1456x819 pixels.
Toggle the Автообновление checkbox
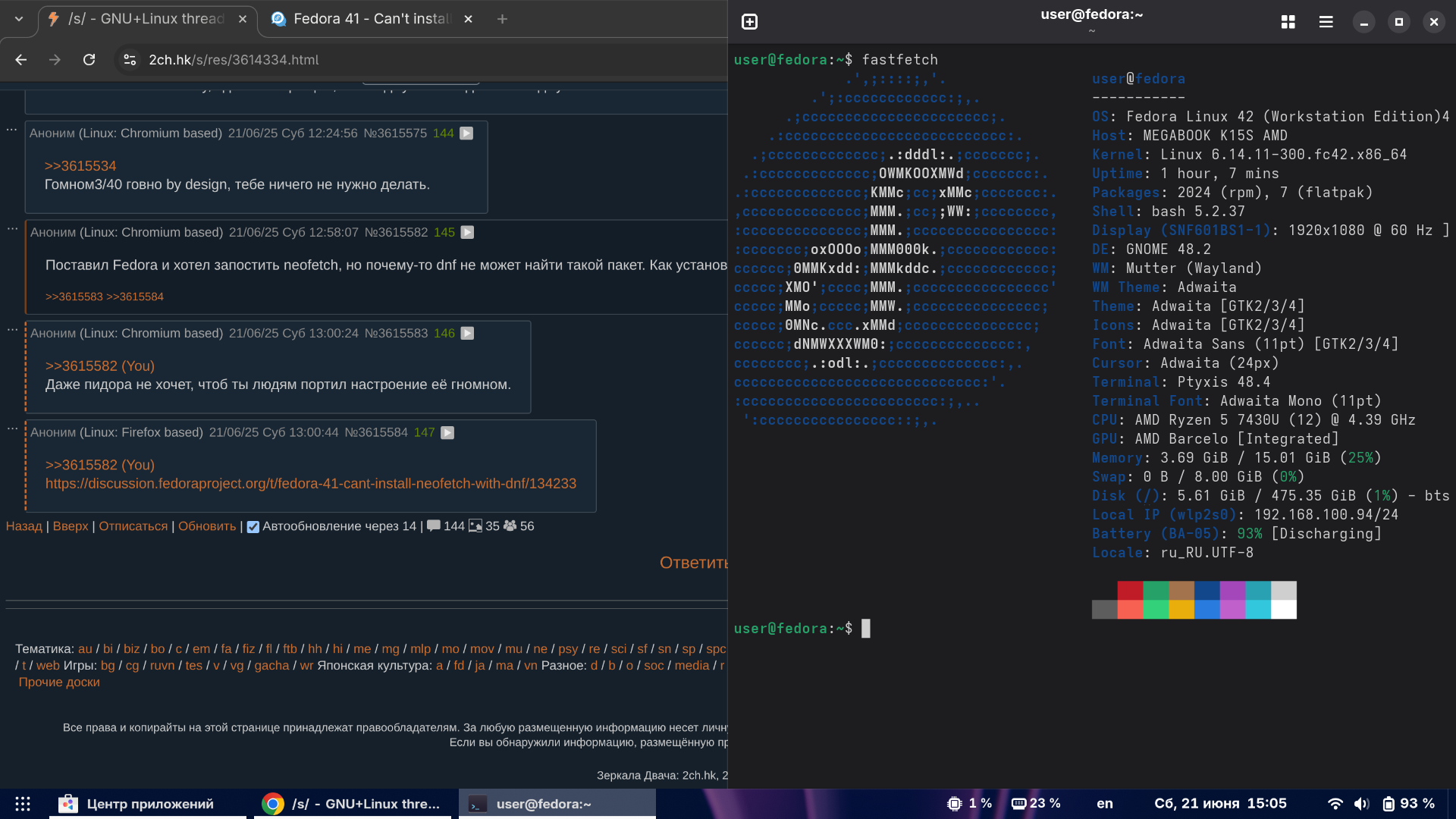coord(253,527)
